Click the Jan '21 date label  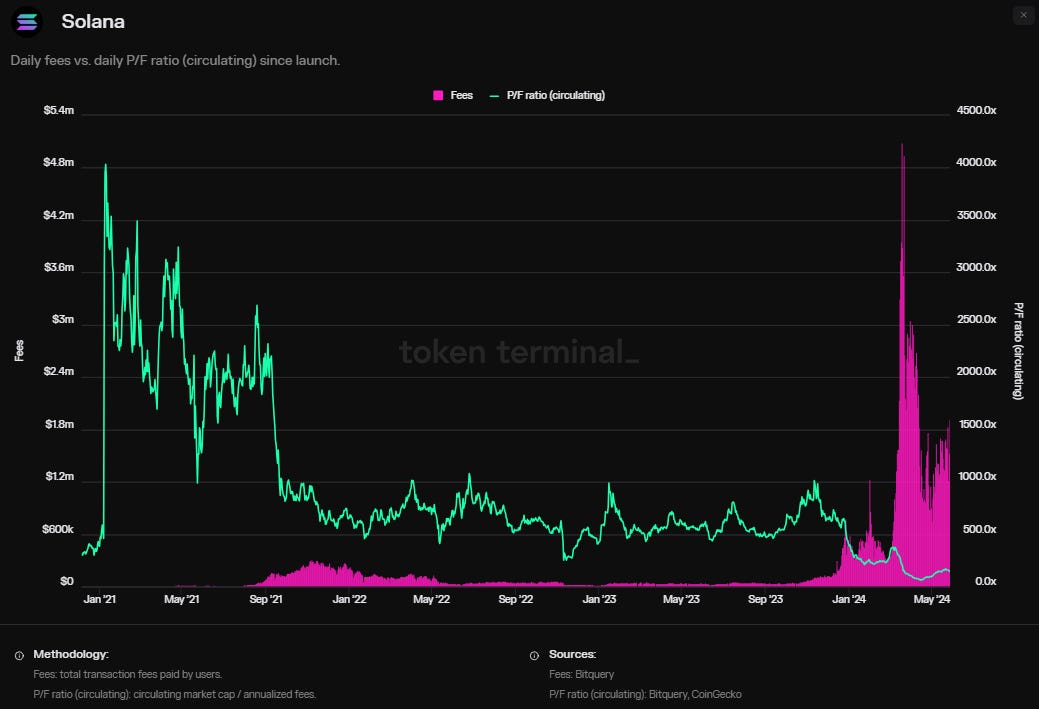tap(99, 600)
